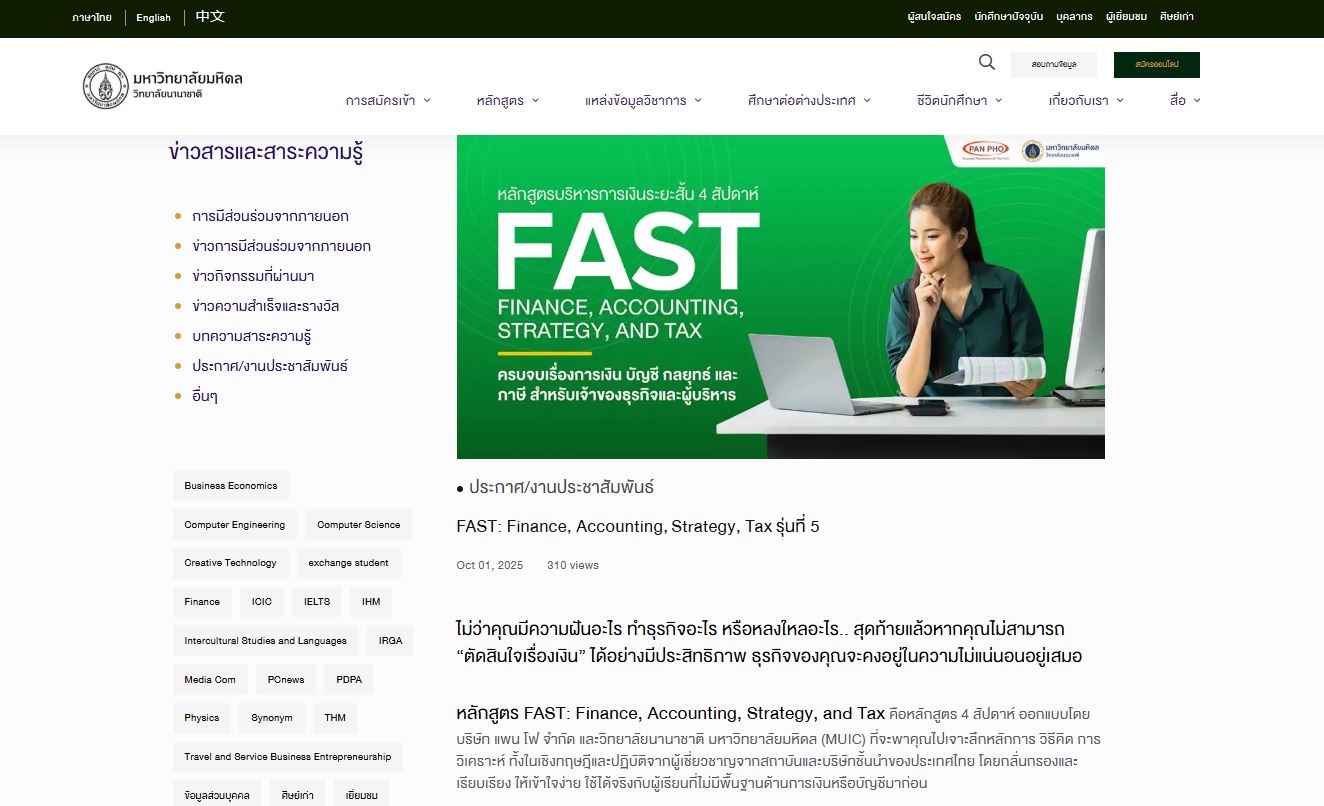Open ข่าวความสำเร็จและรางวัล category
The height and width of the screenshot is (806, 1324).
click(266, 306)
